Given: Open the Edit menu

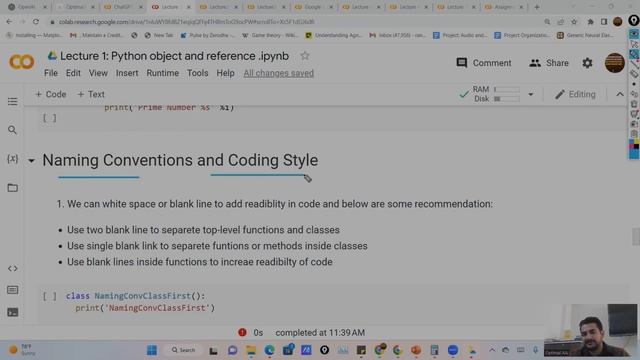Looking at the screenshot, I should (x=73, y=73).
